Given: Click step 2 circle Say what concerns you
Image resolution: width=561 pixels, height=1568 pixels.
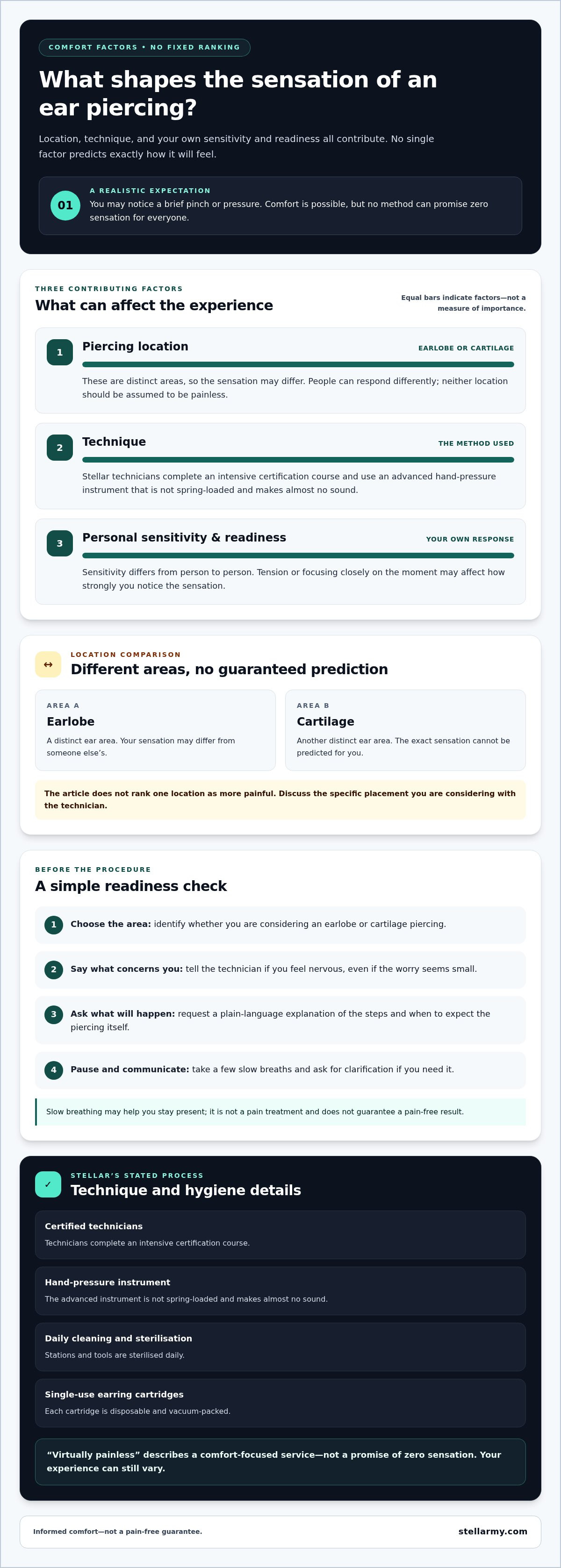Looking at the screenshot, I should 54,969.
